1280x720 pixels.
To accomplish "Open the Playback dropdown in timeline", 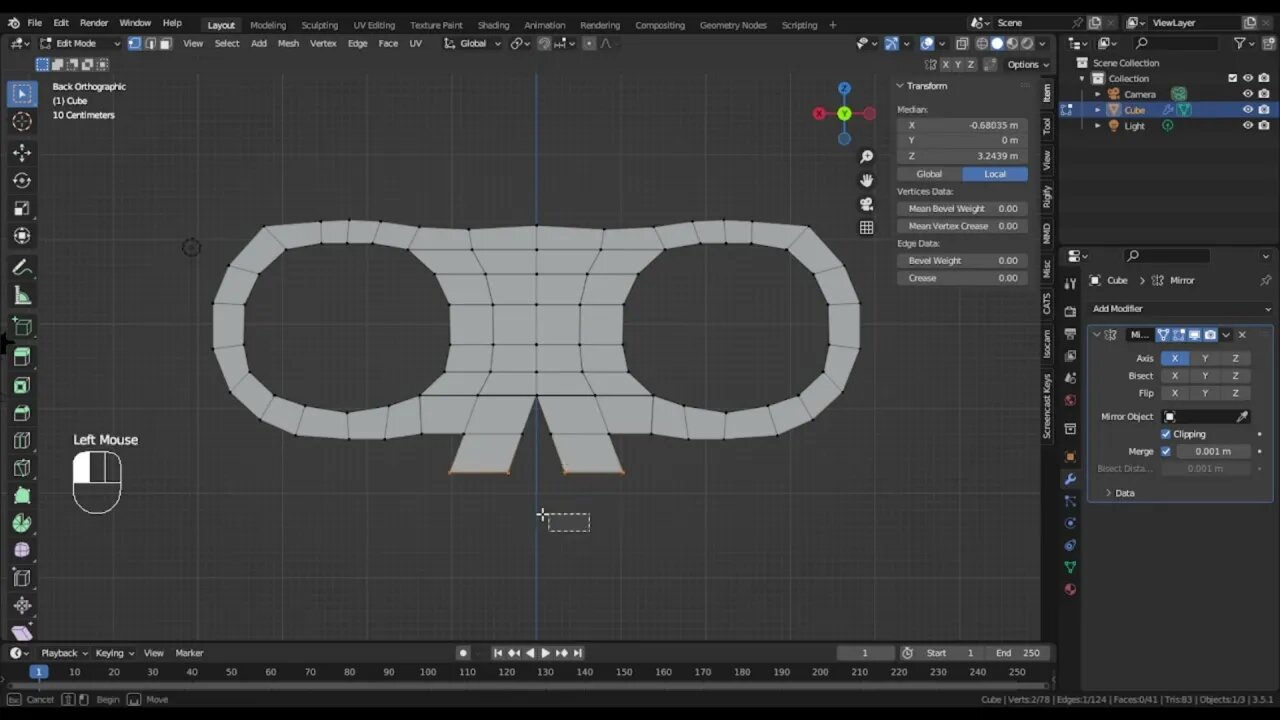I will tap(64, 653).
